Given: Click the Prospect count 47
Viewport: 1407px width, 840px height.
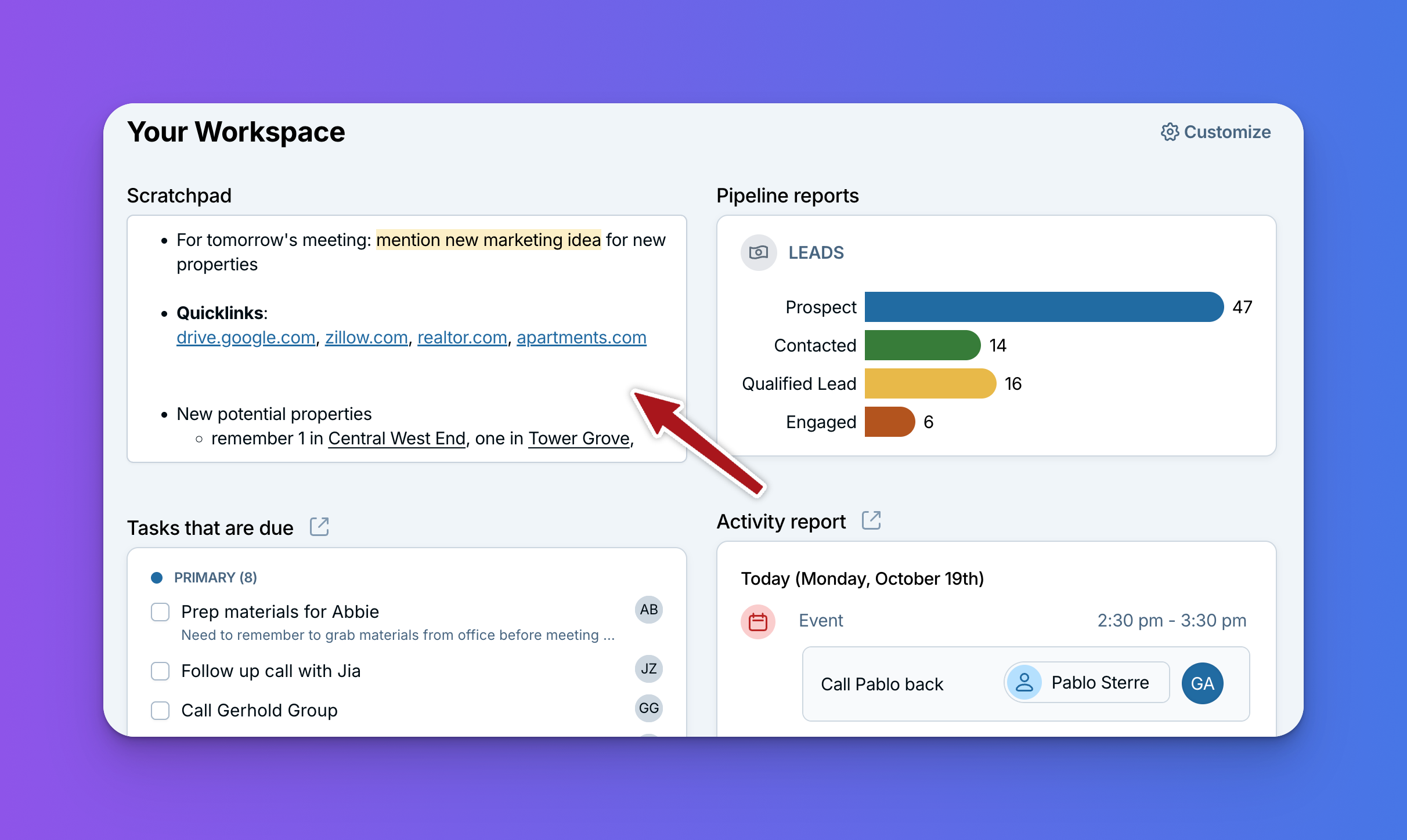Looking at the screenshot, I should coord(1242,307).
